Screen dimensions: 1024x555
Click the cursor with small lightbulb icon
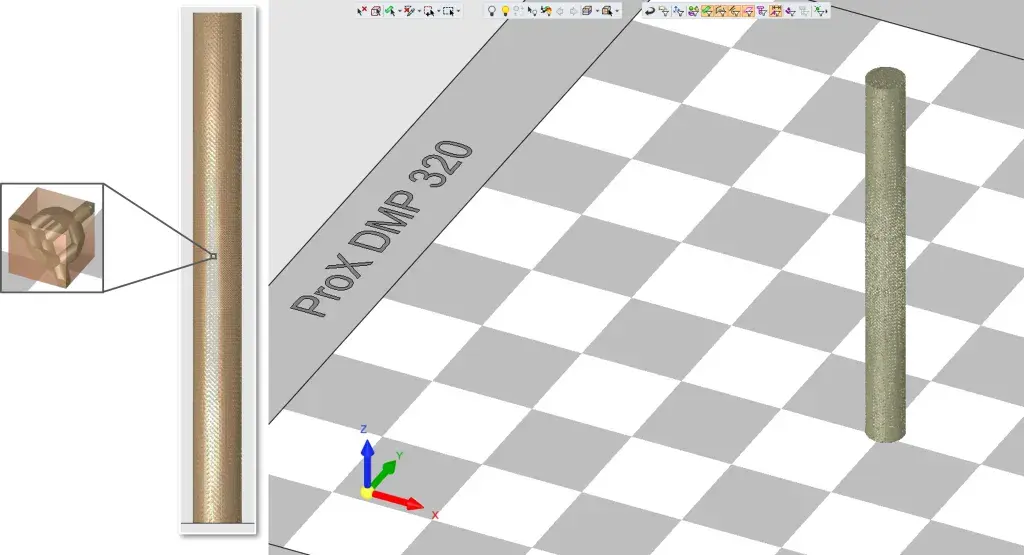tap(533, 11)
